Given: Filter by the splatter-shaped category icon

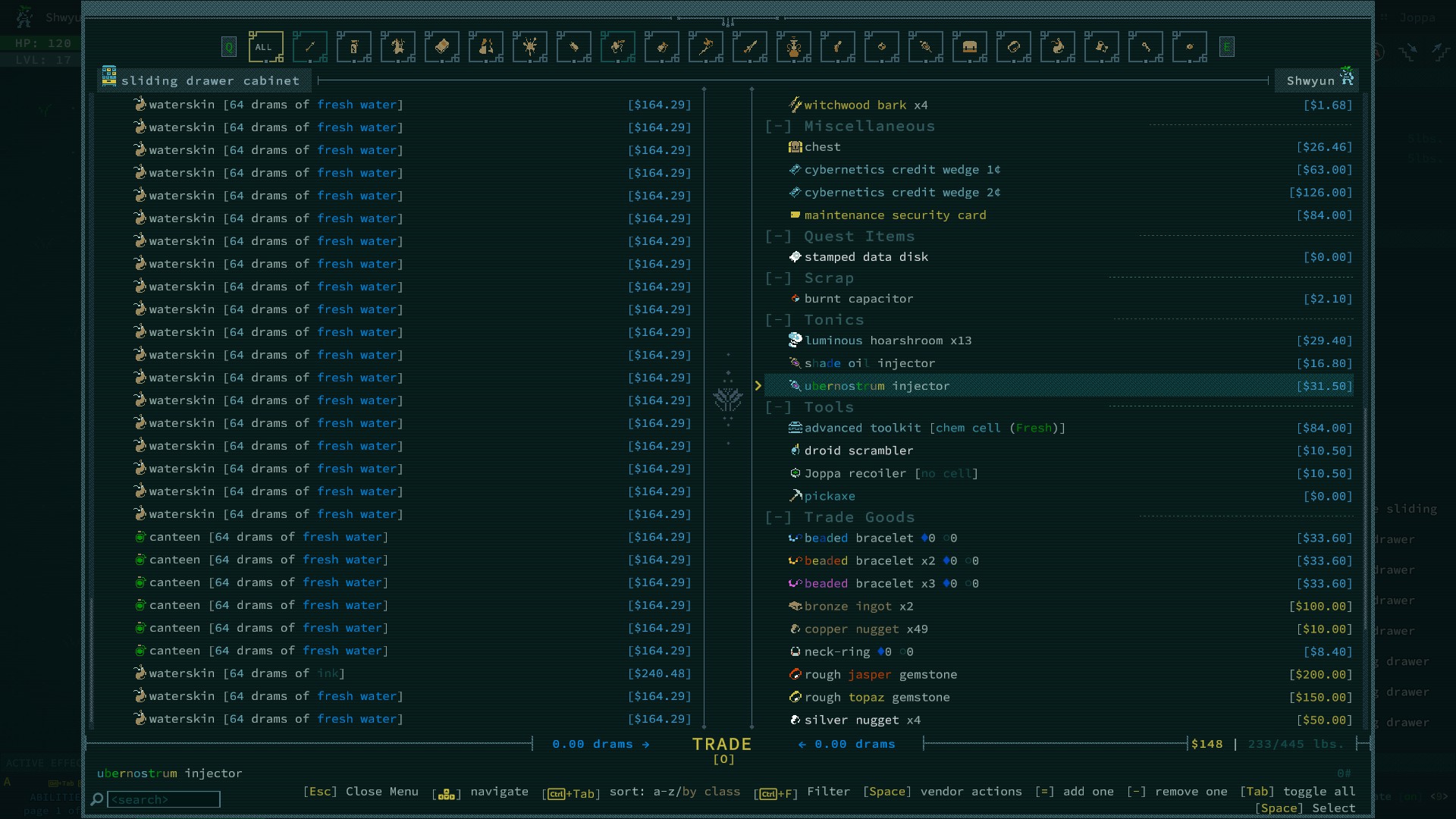Looking at the screenshot, I should (x=530, y=47).
